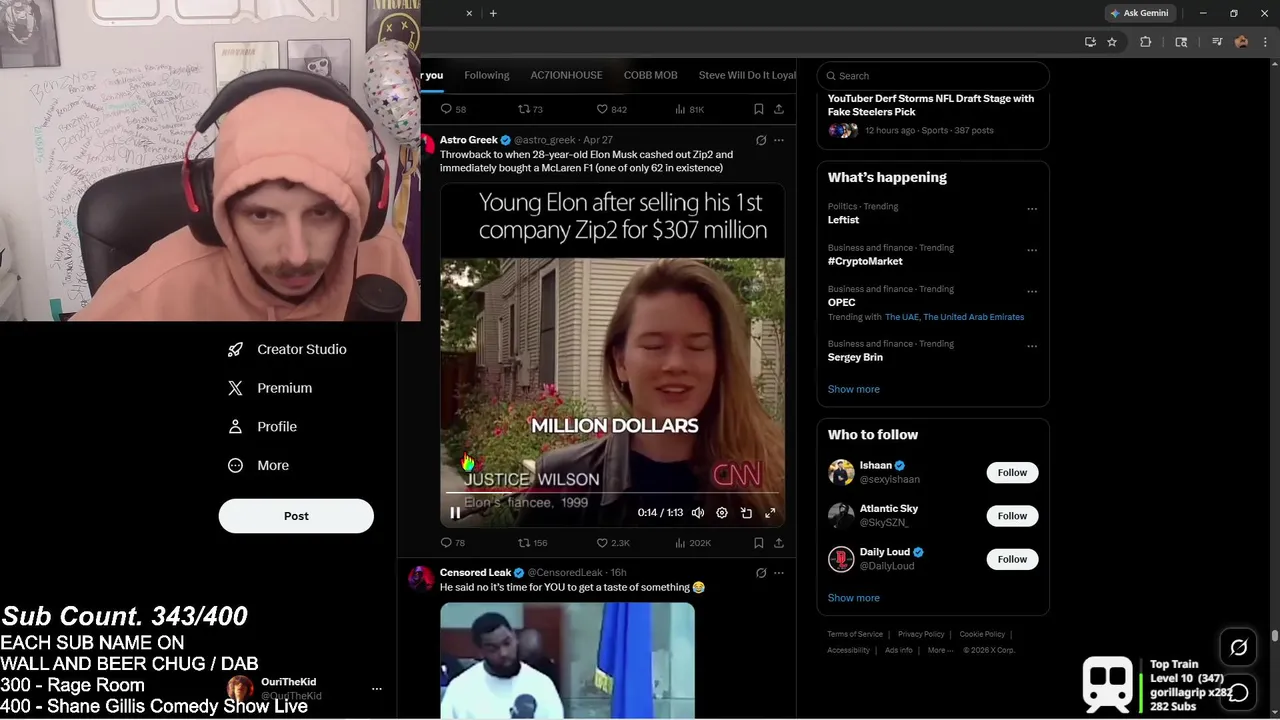
Task: Open Premium in the sidebar
Action: (x=270, y=388)
